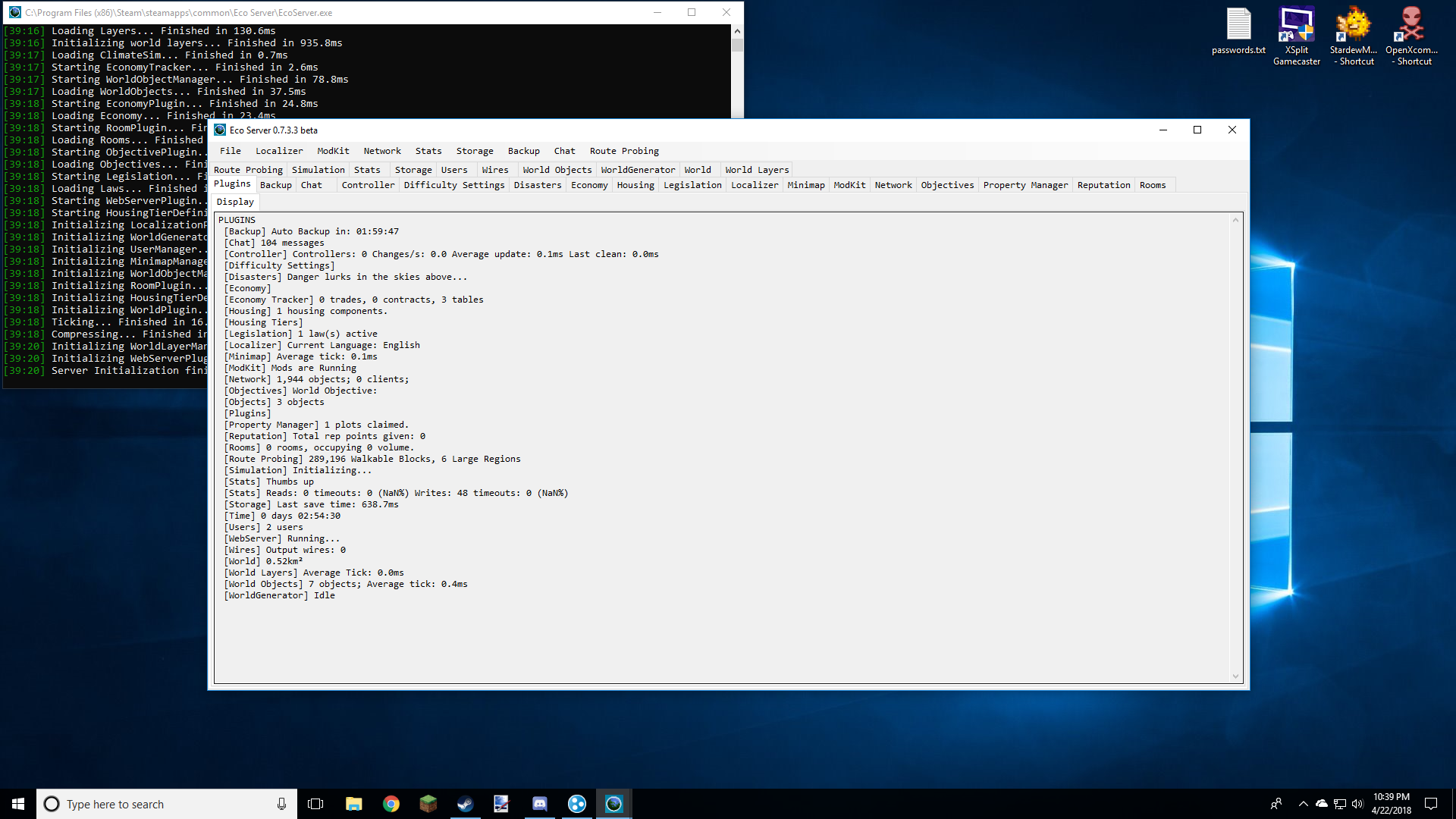Show hidden system tray icons
Screen dimensions: 1456x819
1303,804
